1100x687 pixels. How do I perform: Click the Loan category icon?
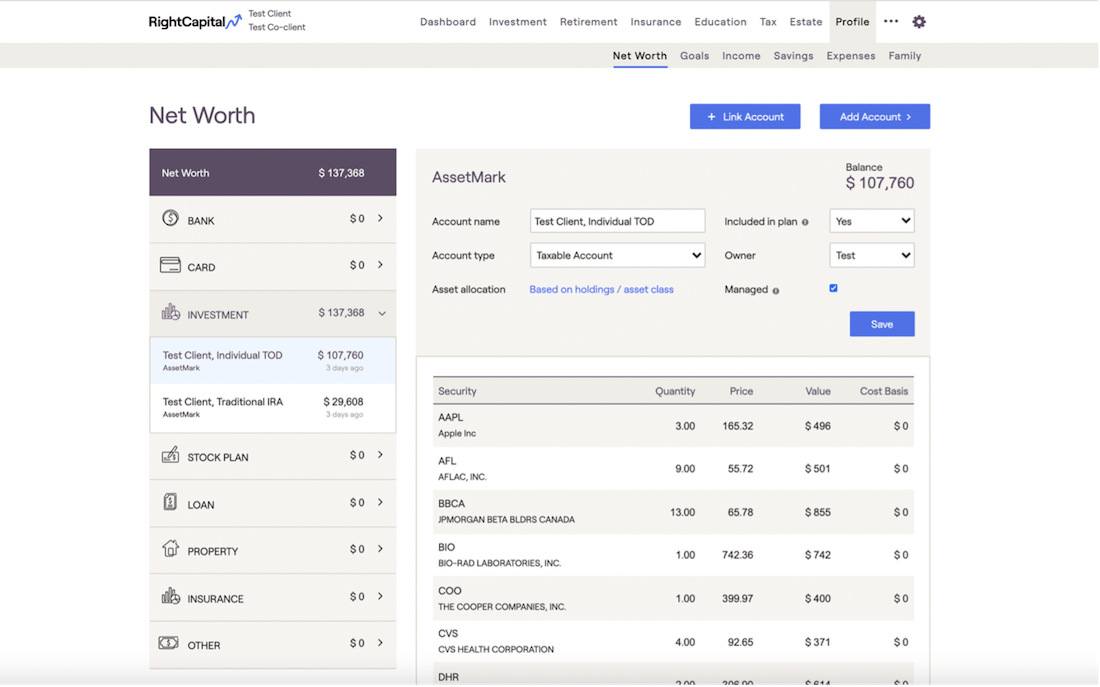tap(170, 503)
